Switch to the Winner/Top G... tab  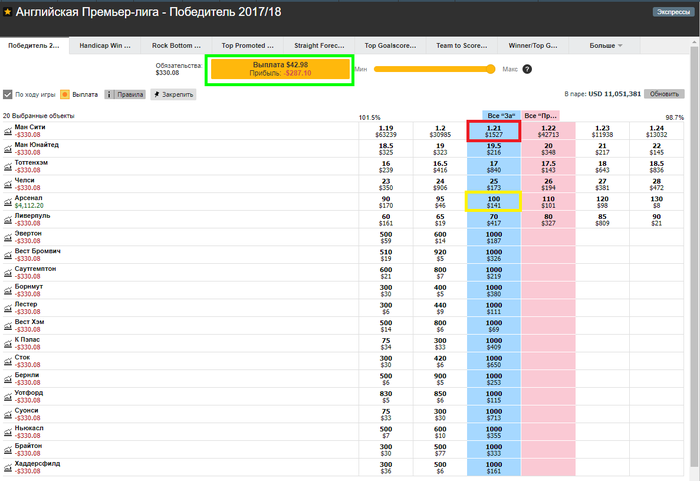tap(533, 46)
